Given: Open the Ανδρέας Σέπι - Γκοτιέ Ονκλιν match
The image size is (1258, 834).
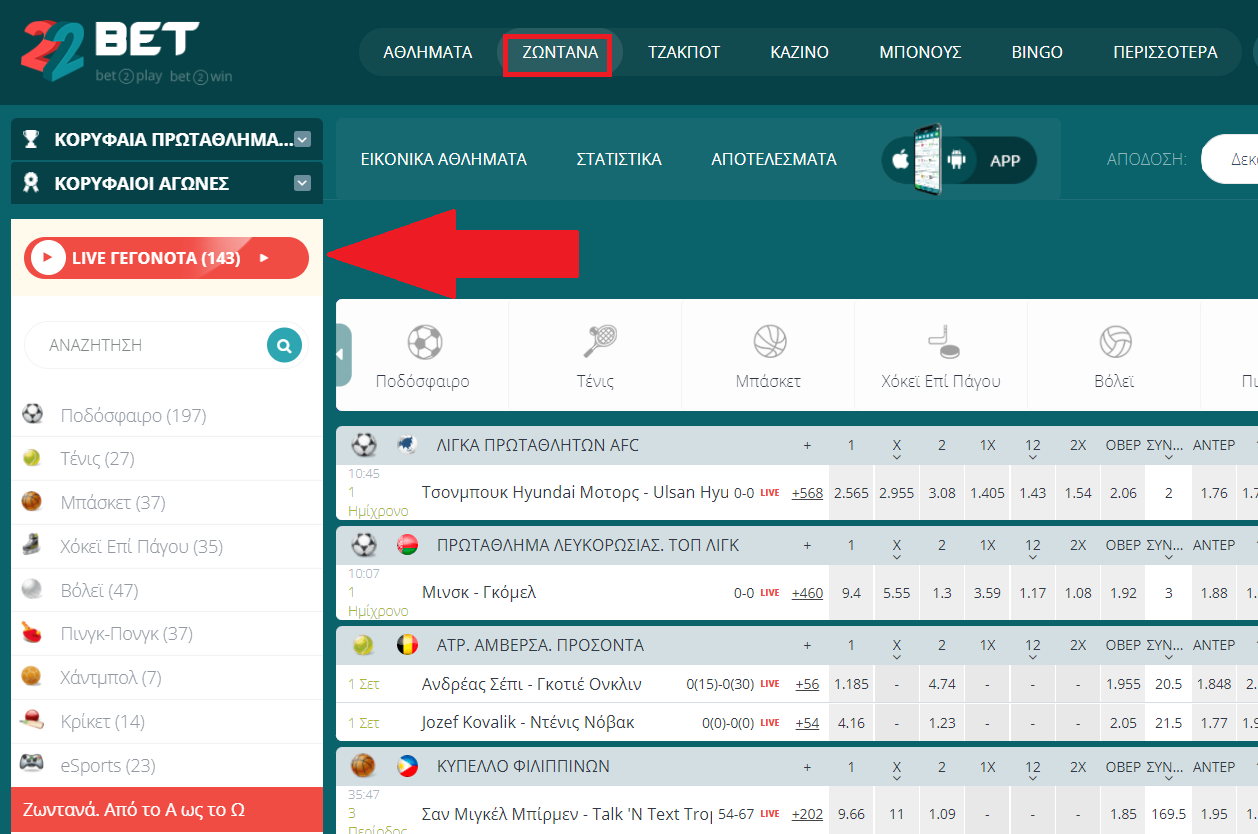Looking at the screenshot, I should 532,684.
